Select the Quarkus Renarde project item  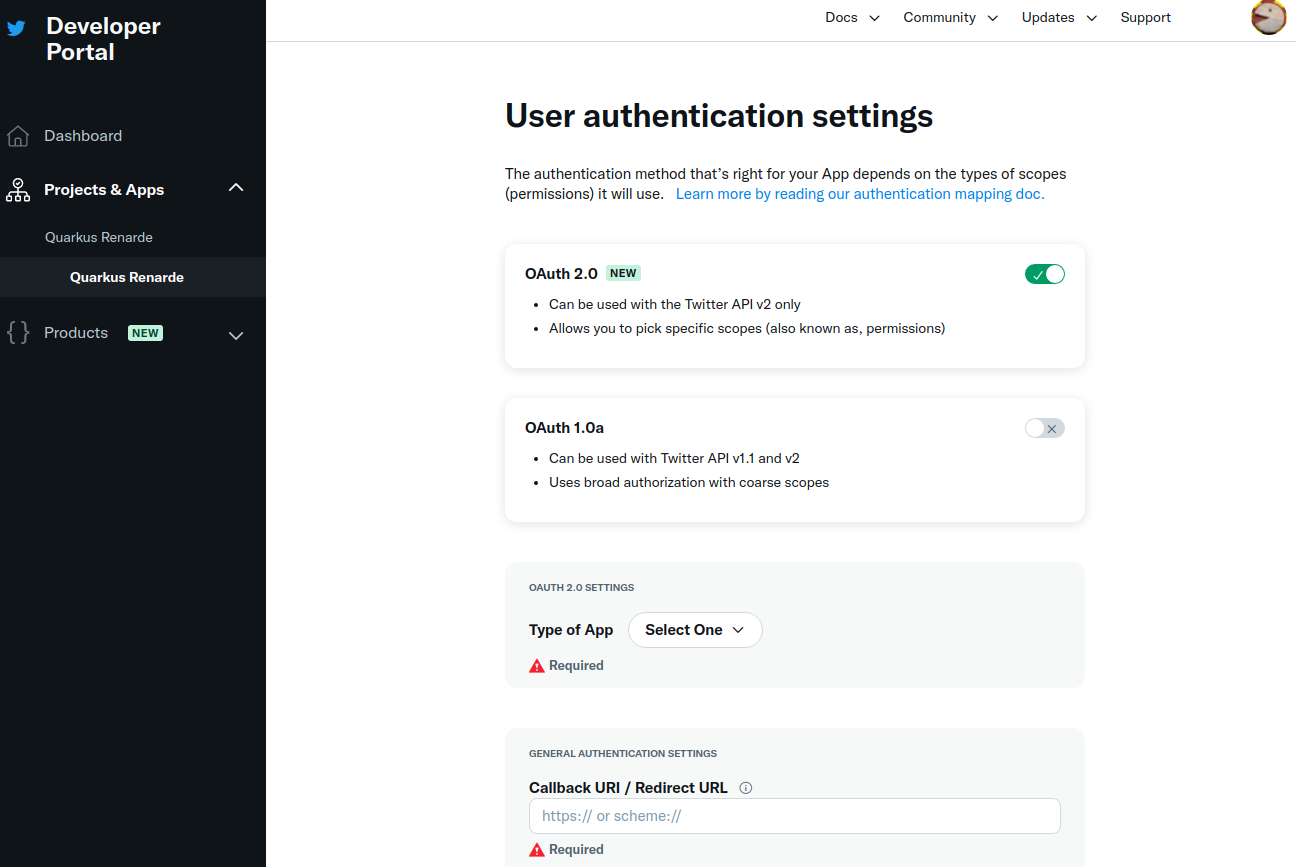point(99,237)
